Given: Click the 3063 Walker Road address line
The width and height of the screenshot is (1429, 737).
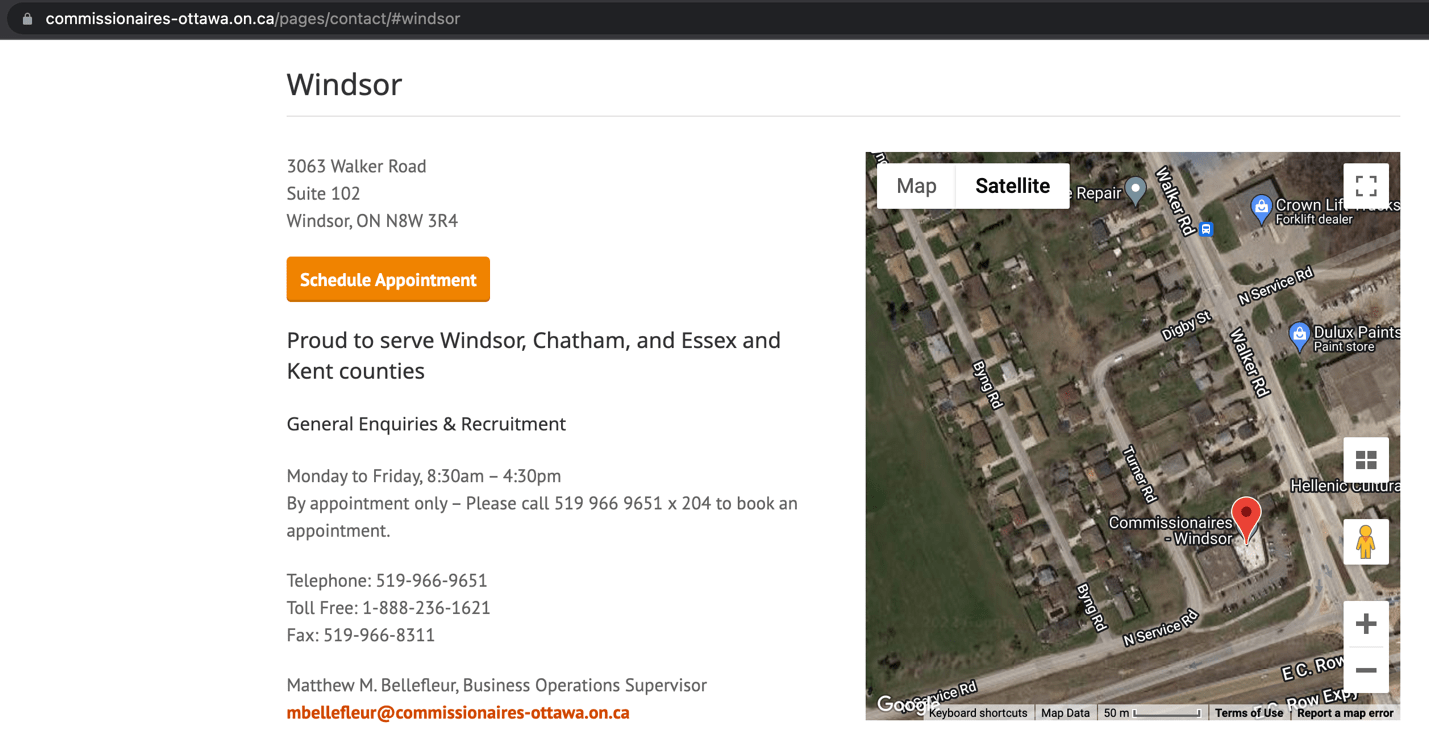Looking at the screenshot, I should pyautogui.click(x=356, y=166).
